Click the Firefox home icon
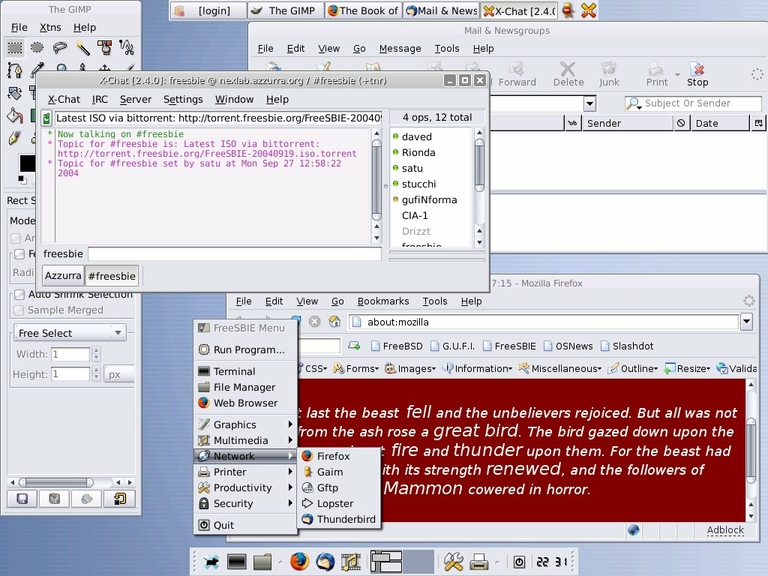The width and height of the screenshot is (768, 576). 335,321
